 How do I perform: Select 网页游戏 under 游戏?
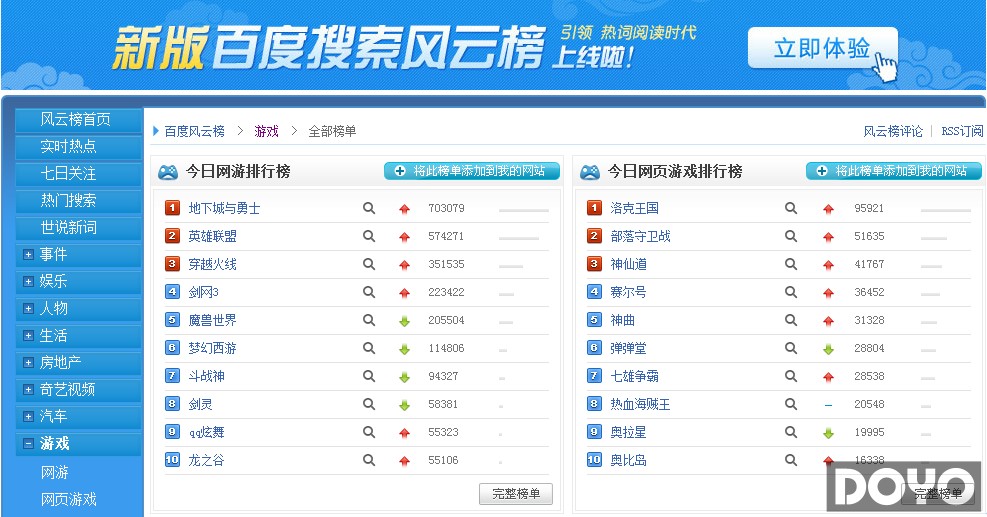69,499
